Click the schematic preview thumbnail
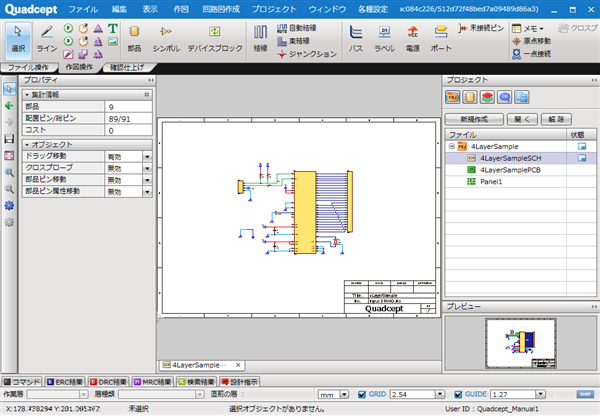This screenshot has width=600, height=416. tap(521, 344)
